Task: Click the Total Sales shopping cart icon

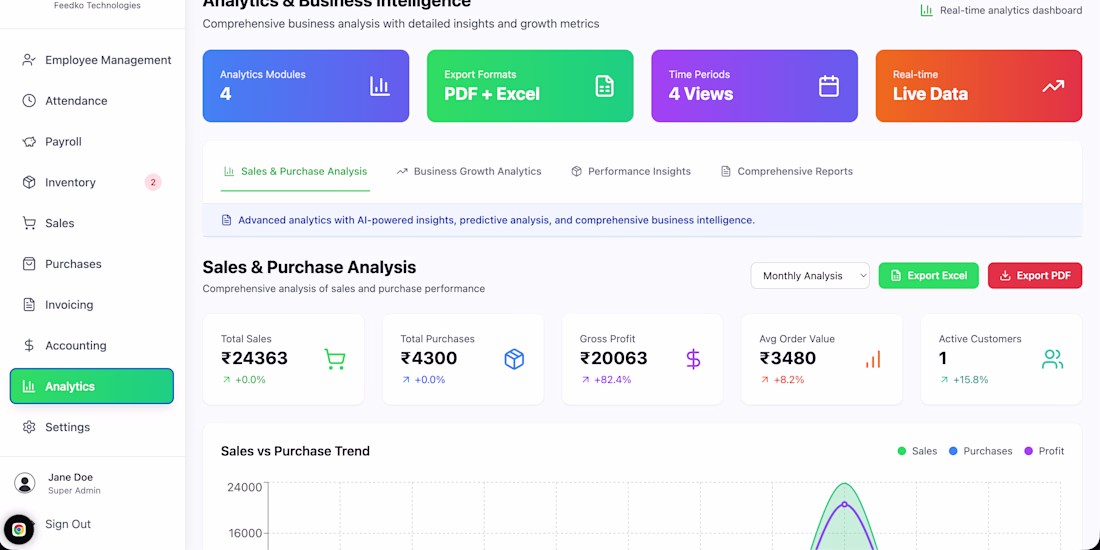Action: 335,359
